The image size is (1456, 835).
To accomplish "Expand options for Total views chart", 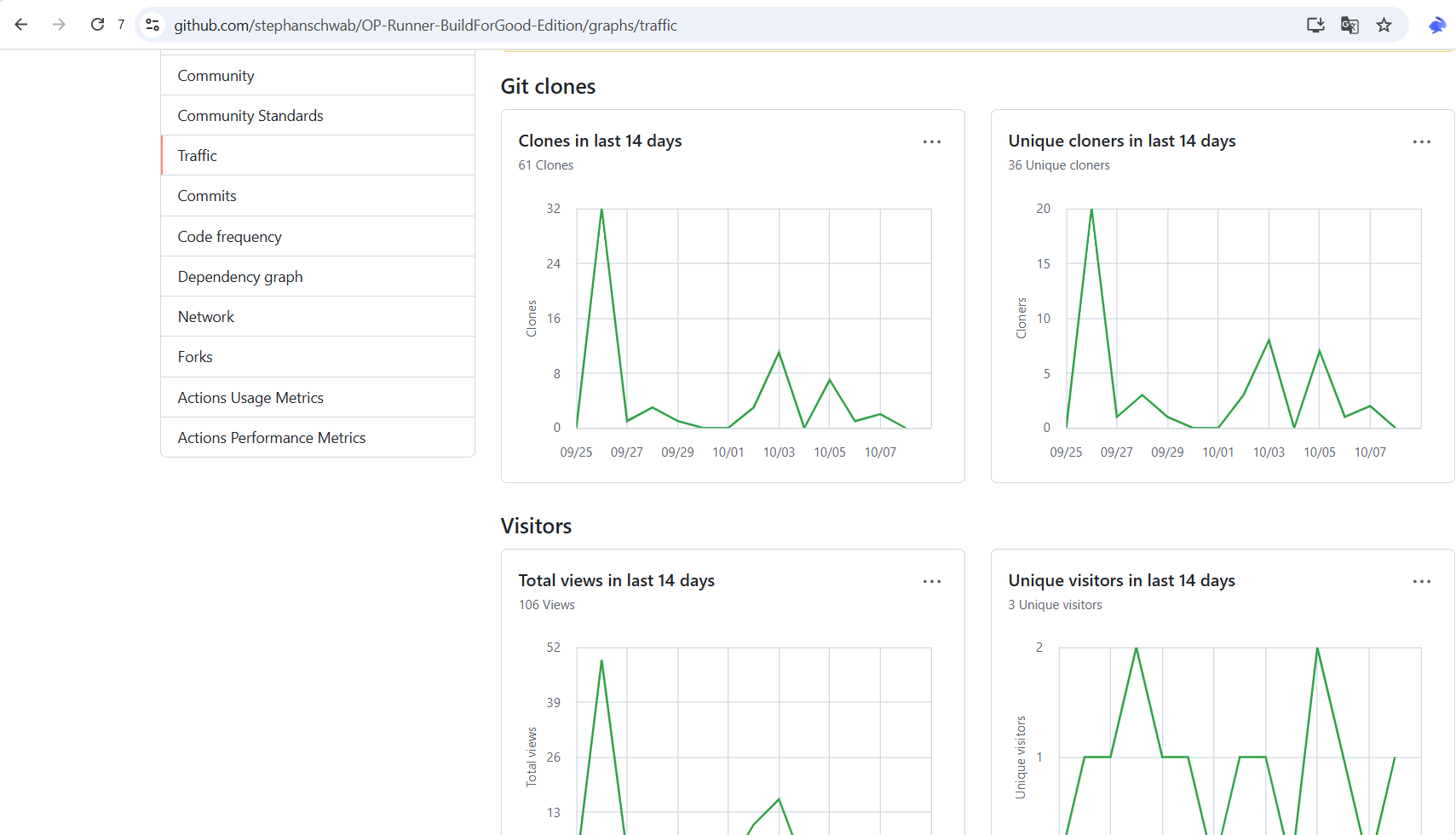I will pos(932,581).
